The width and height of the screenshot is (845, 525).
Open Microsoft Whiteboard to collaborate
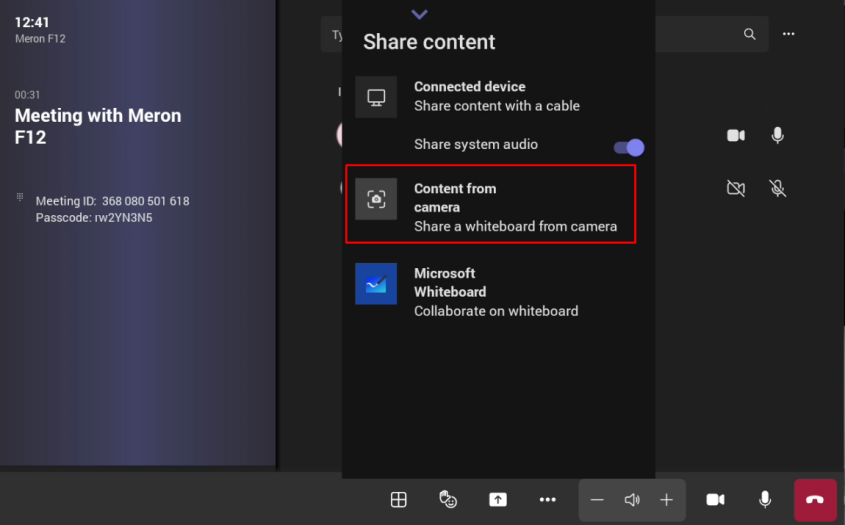pos(496,292)
